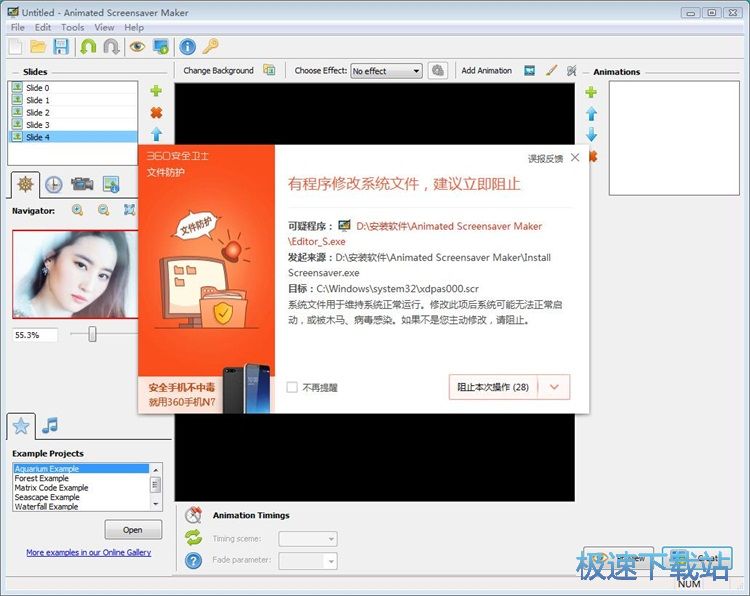750x596 pixels.
Task: Open a project with the folder icon
Action: (x=38, y=46)
